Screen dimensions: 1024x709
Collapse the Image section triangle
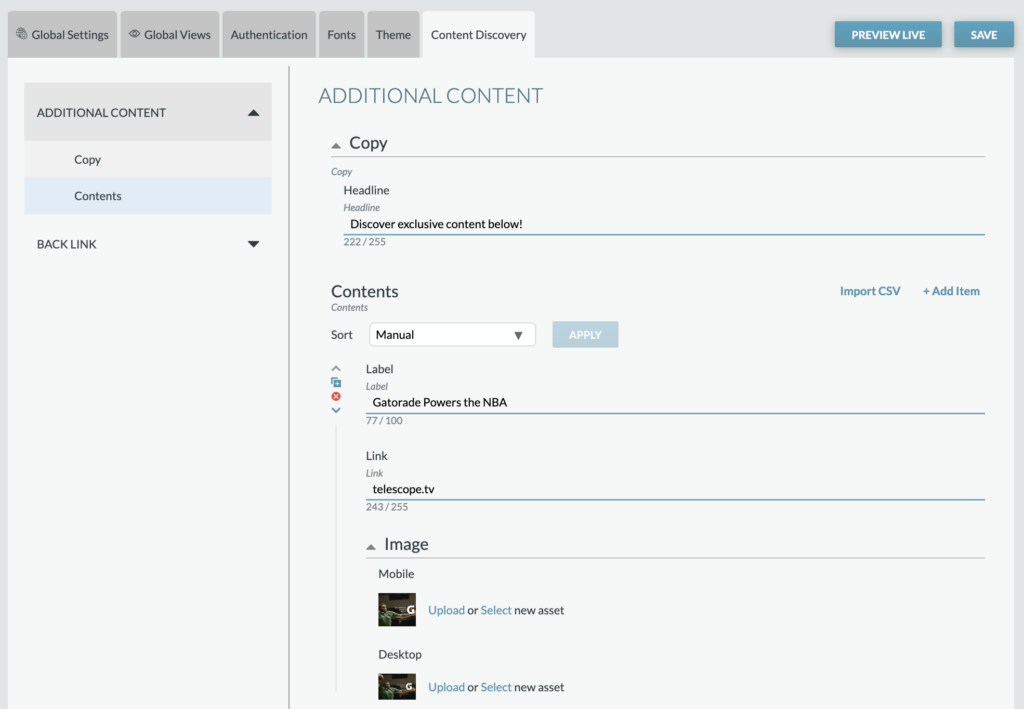pyautogui.click(x=370, y=547)
